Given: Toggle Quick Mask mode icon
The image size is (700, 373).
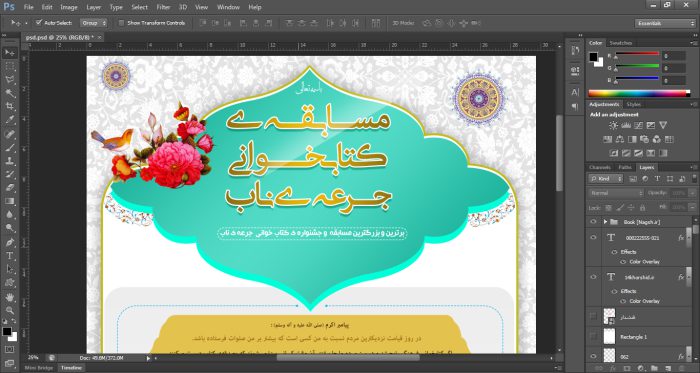Looking at the screenshot, I should tap(9, 349).
